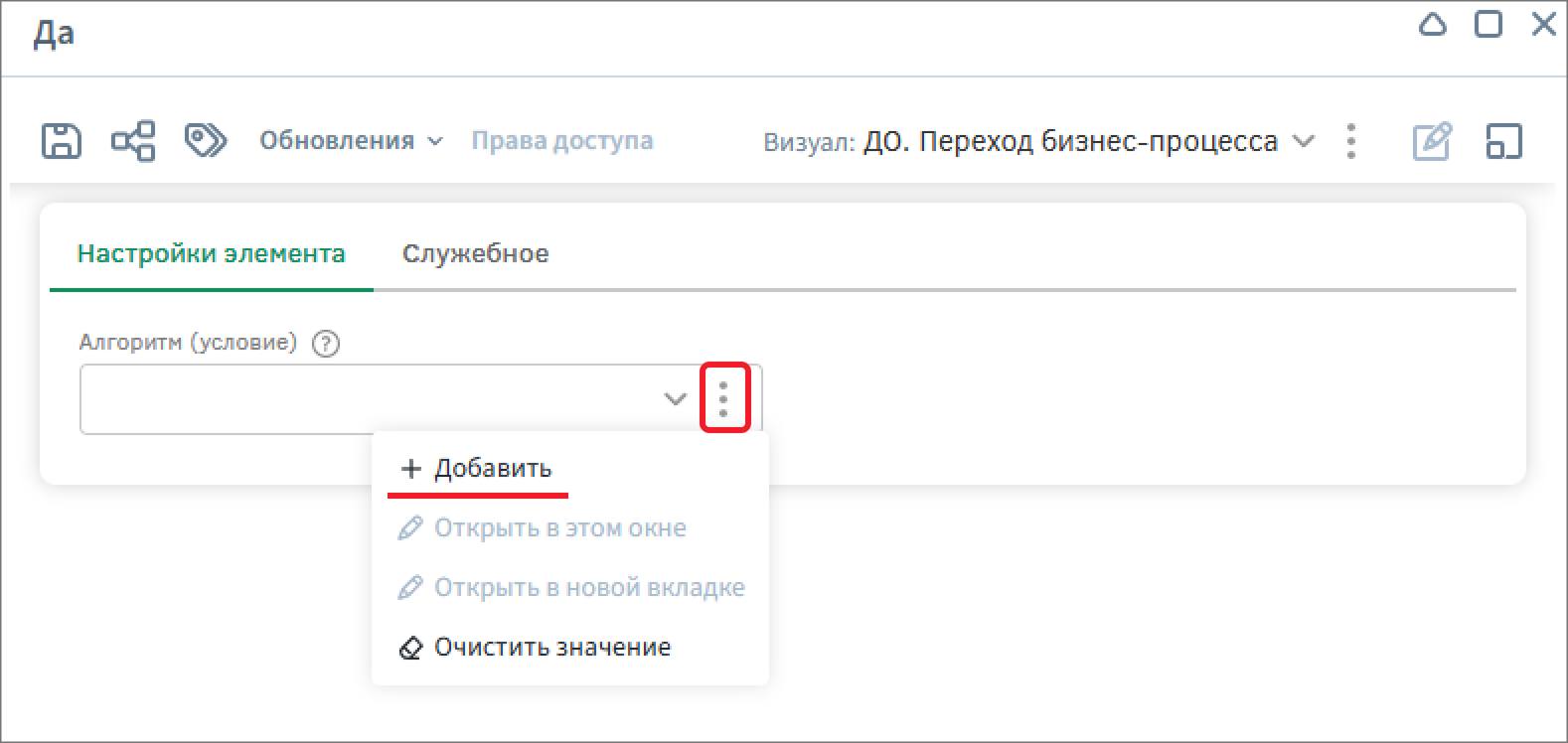Open the Визуал selector ДО. Переход бизнес-процесса

pyautogui.click(x=1088, y=142)
